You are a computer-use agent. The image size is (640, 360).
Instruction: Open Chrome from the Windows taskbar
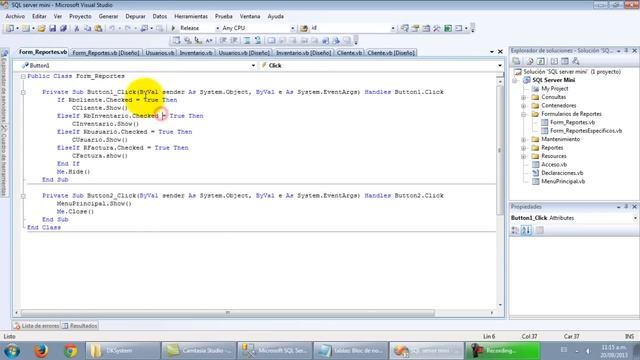70,351
